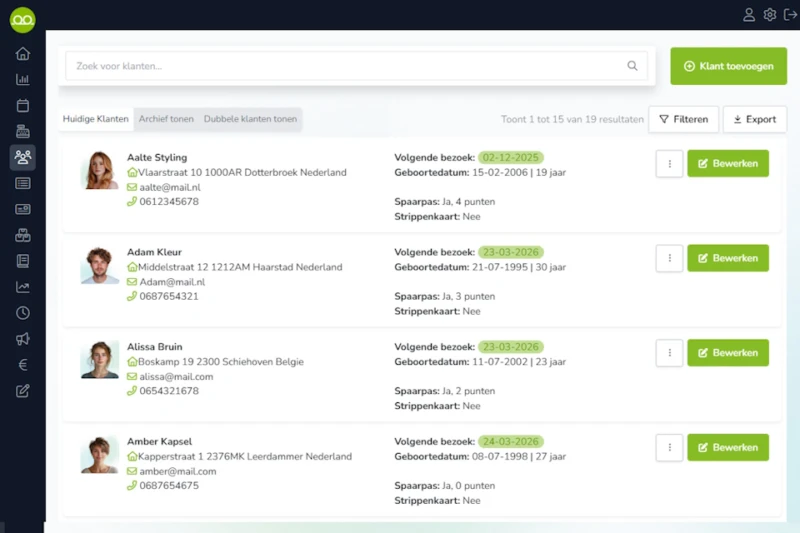Click Bewerken for Adam Kleur
The height and width of the screenshot is (533, 800).
click(x=727, y=258)
